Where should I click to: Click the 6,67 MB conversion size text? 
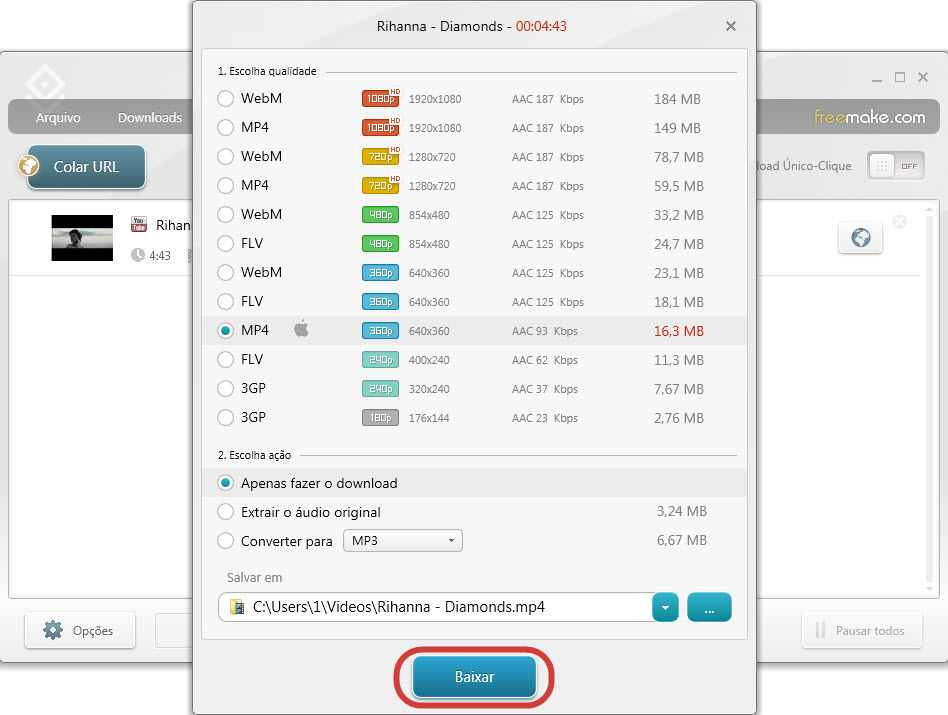[681, 540]
